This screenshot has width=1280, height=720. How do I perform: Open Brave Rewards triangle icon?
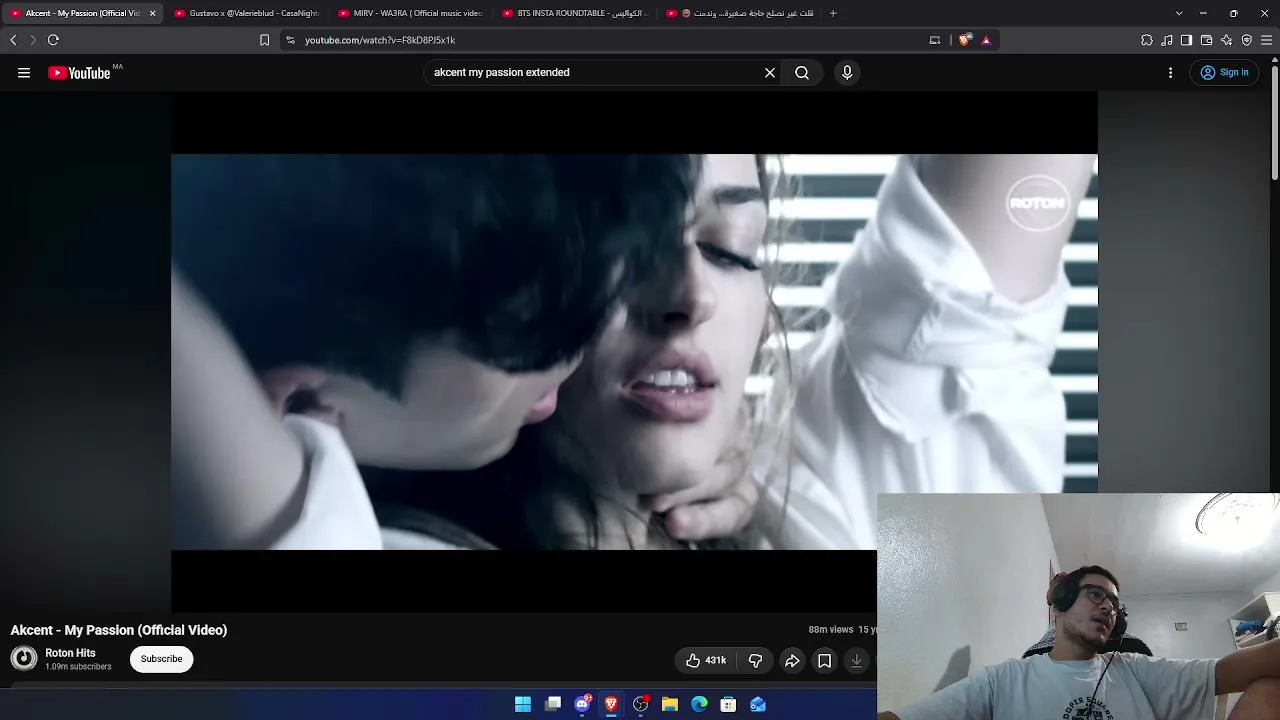tap(986, 40)
